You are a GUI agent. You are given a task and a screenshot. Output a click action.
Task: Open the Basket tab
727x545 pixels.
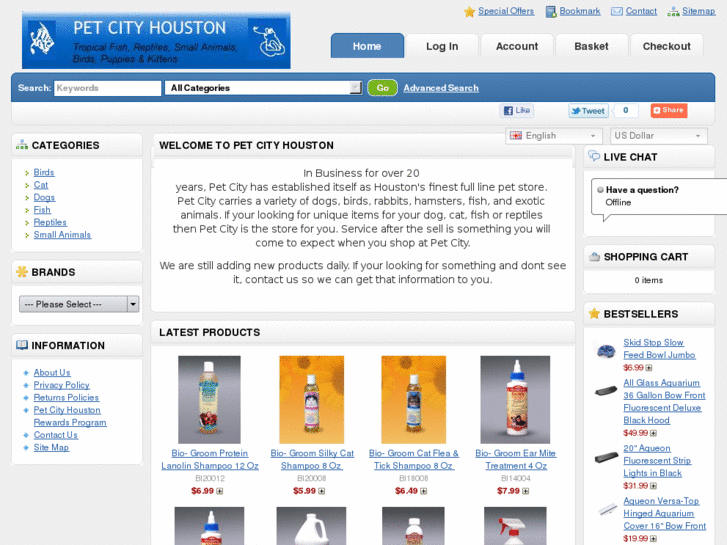click(592, 46)
